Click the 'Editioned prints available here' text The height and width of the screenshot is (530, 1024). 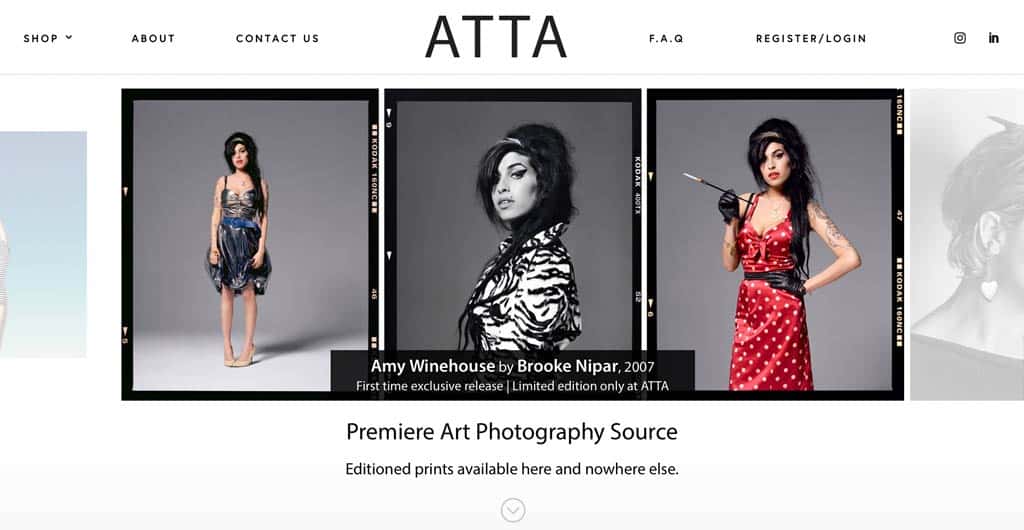point(512,469)
